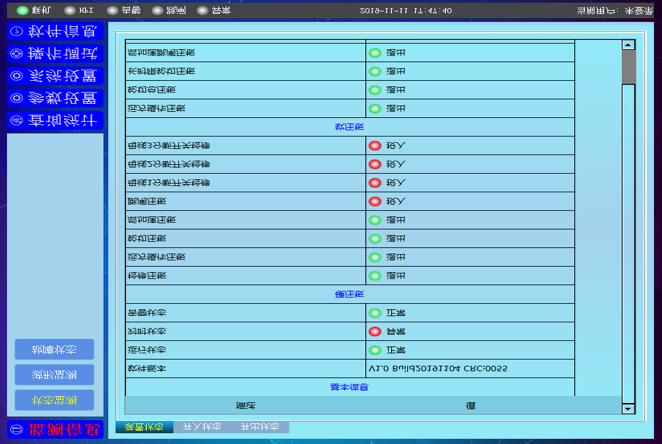Image resolution: width=662 pixels, height=444 pixels.
Task: Click the 软件信息 menu icon
Action: [x=15, y=31]
